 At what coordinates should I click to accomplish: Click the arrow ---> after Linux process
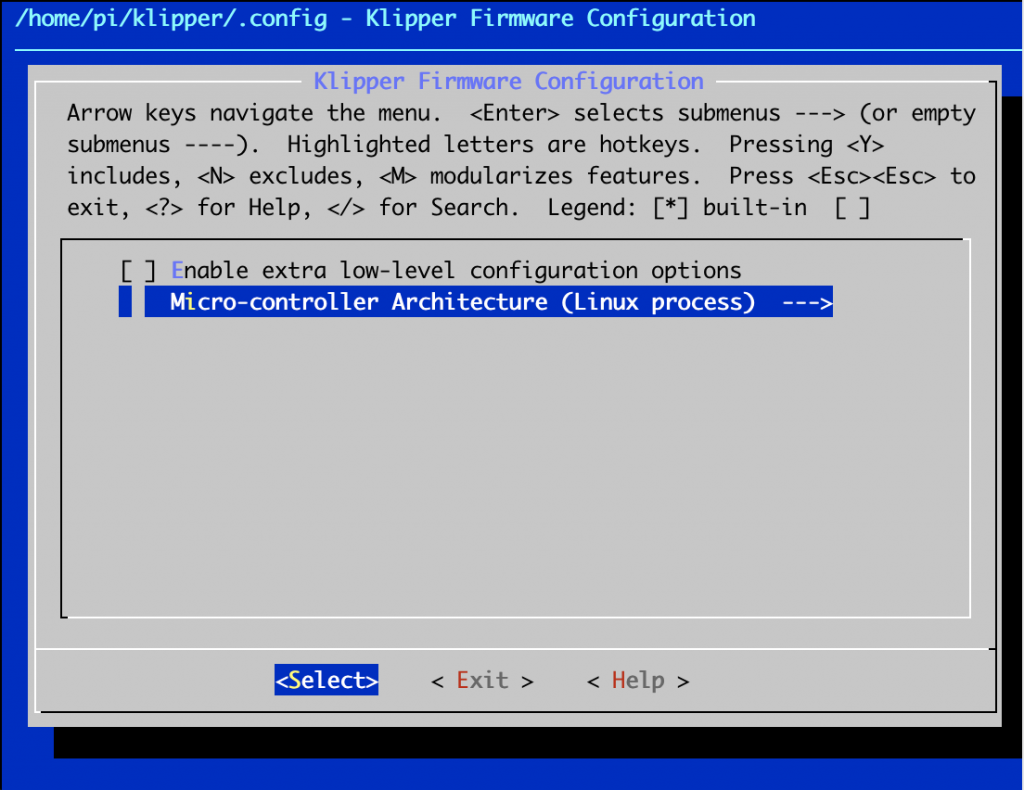(807, 303)
